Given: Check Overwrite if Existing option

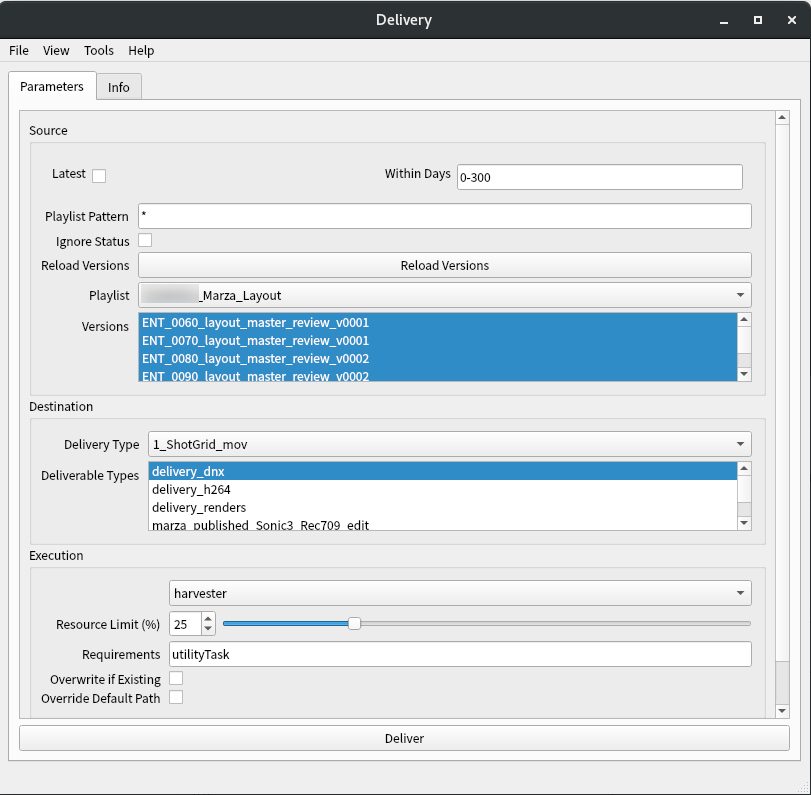Looking at the screenshot, I should tap(176, 679).
